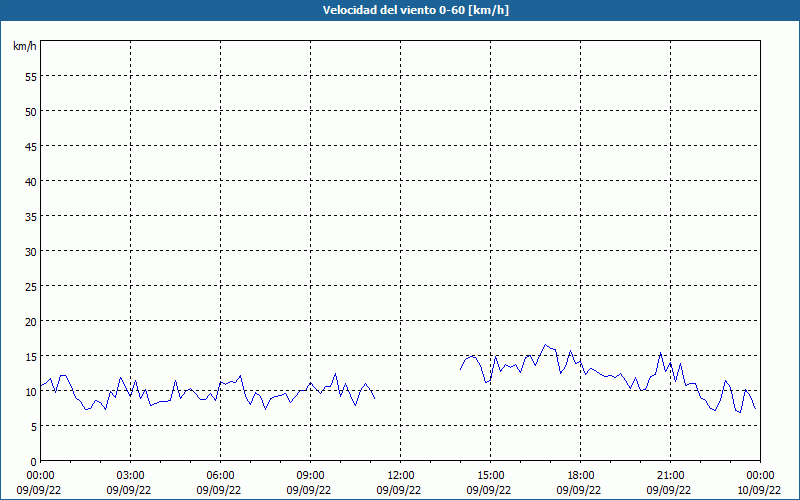
Task: Click the y-axis value 50
Action: click(x=31, y=111)
